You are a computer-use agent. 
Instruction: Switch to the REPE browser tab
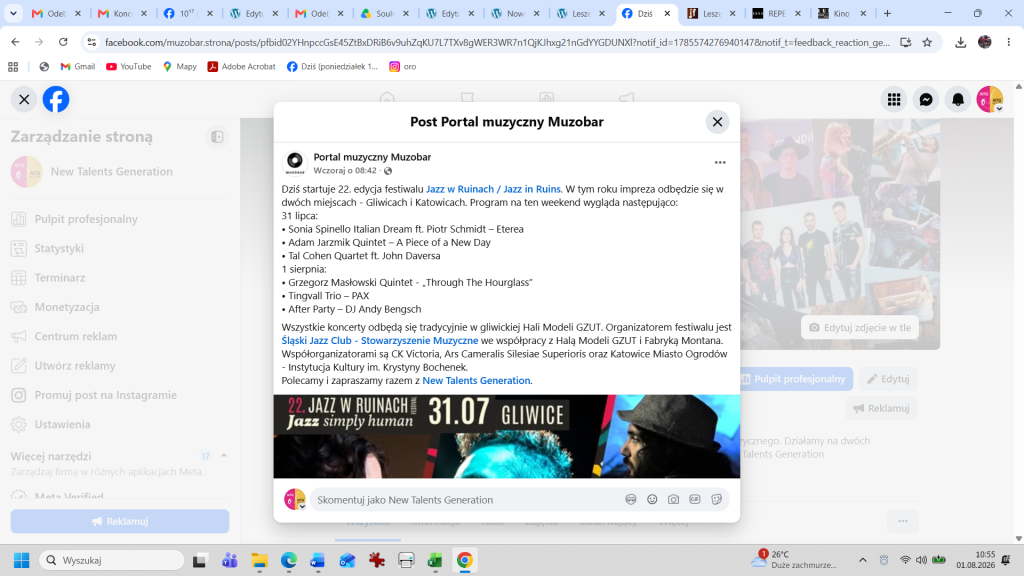[777, 13]
